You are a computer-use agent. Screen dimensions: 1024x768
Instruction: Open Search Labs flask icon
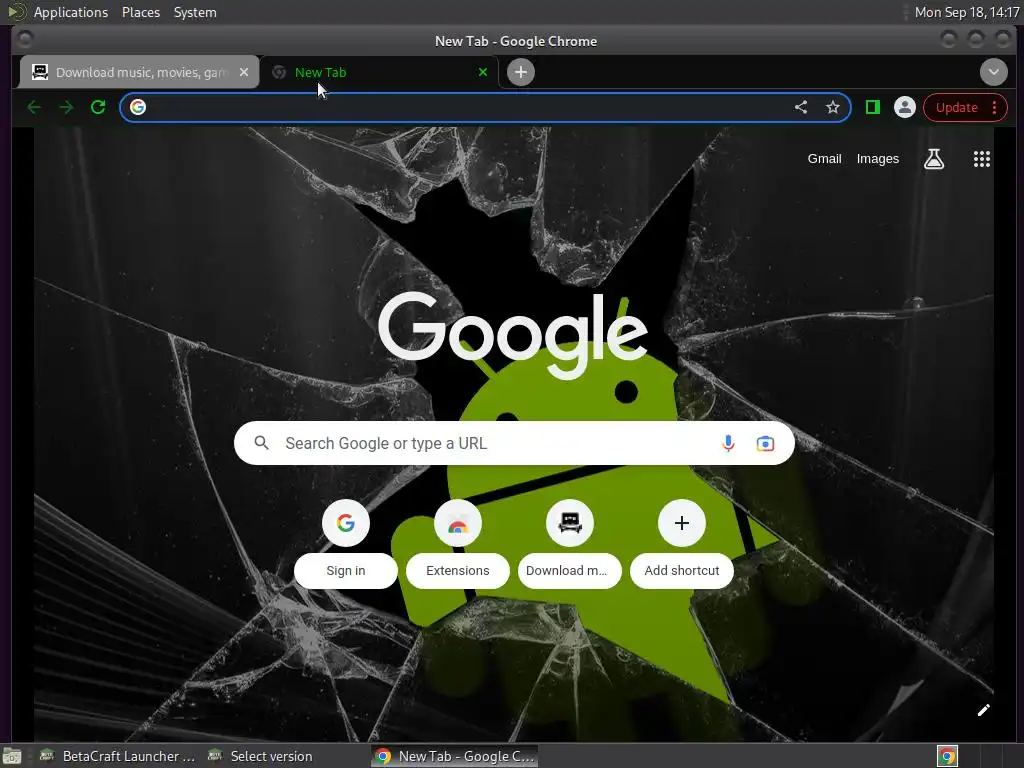tap(934, 159)
